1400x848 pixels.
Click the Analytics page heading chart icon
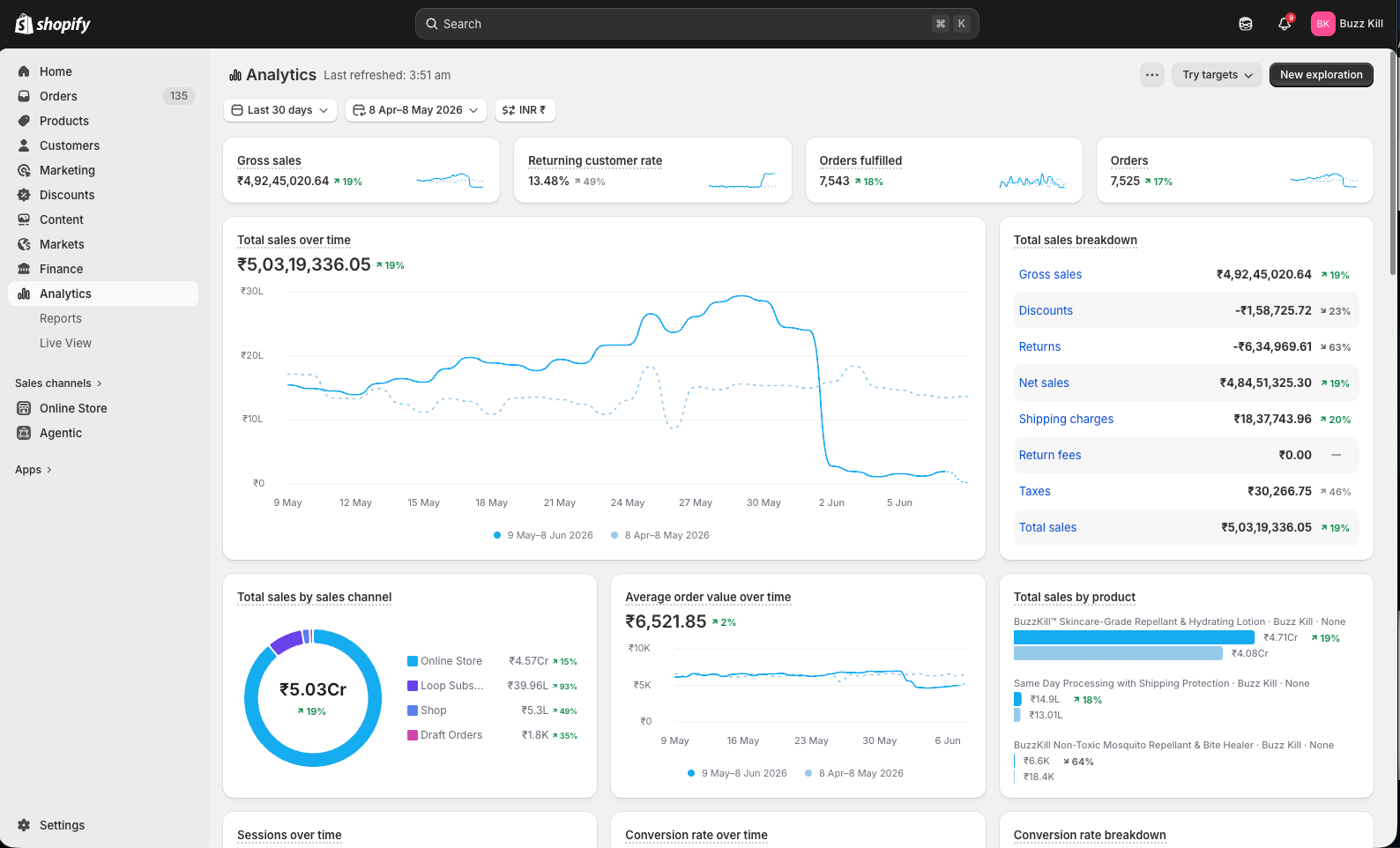pyautogui.click(x=235, y=75)
